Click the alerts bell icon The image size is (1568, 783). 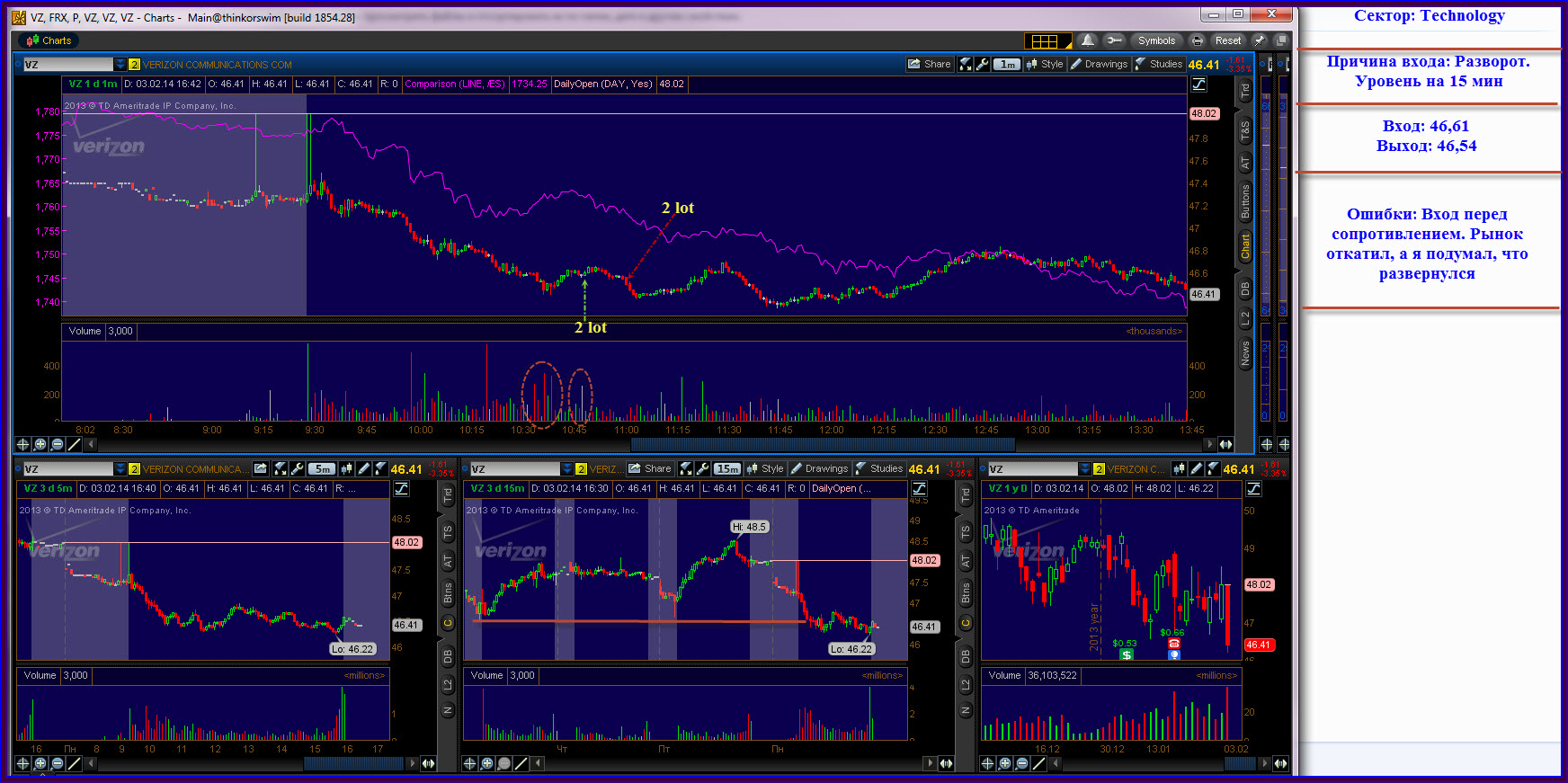[x=1088, y=40]
